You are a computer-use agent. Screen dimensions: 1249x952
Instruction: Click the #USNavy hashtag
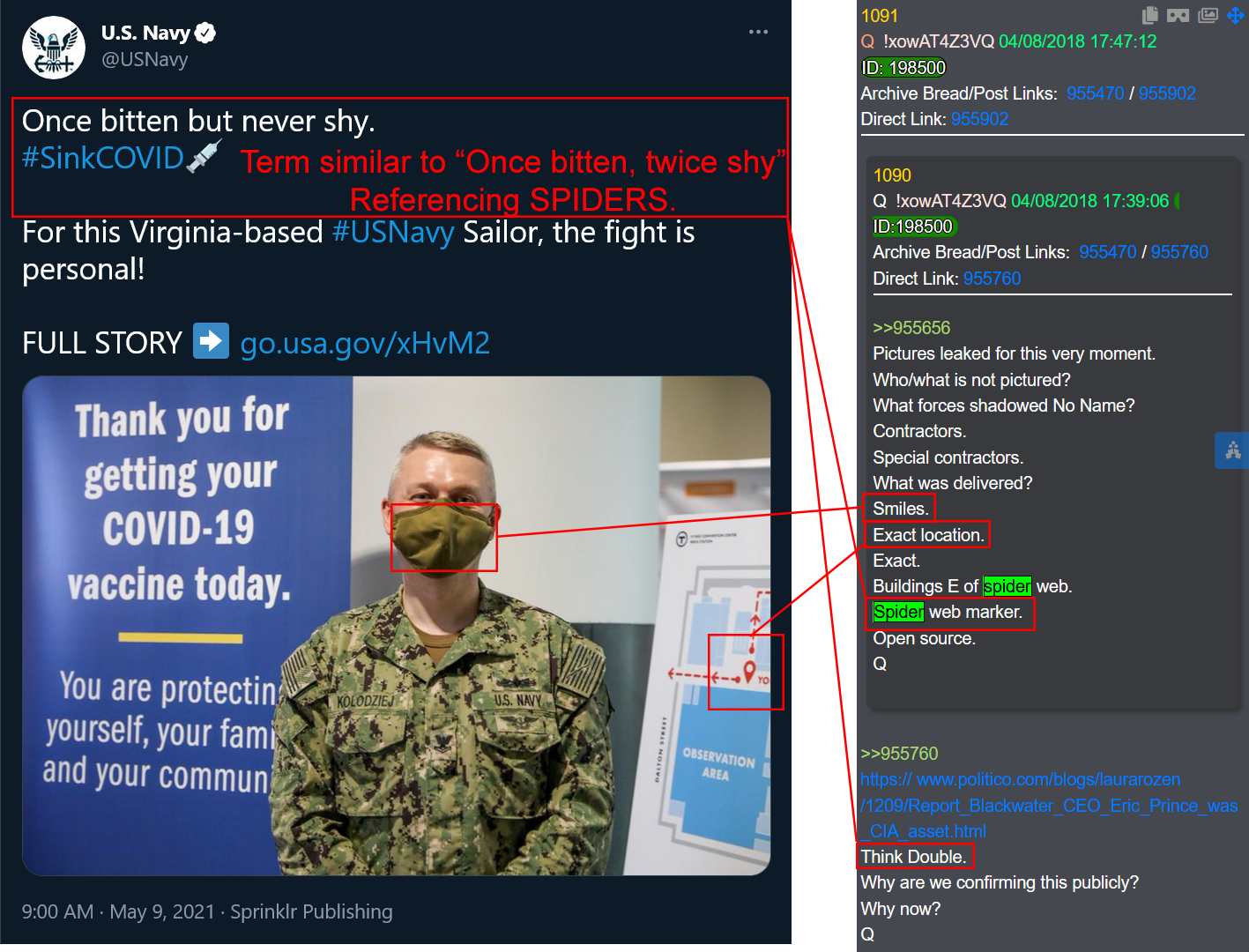click(x=393, y=233)
